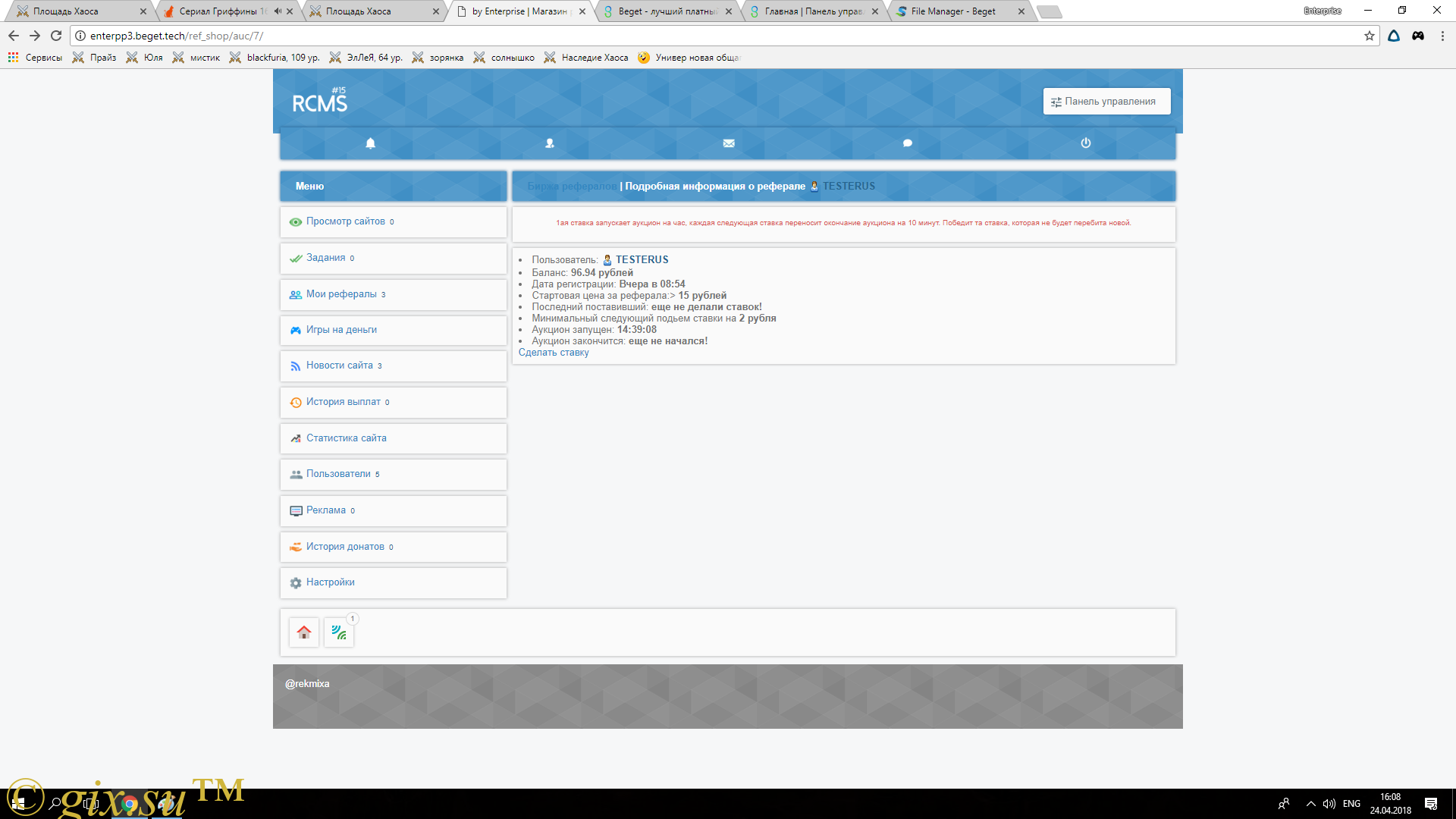
Task: Reload the page with refresh icon
Action: (56, 36)
